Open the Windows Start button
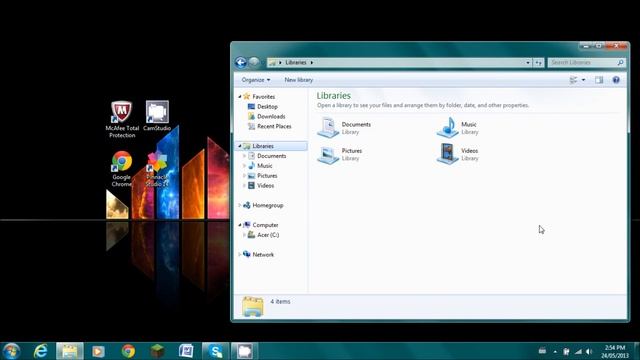Image resolution: width=640 pixels, height=360 pixels. tap(11, 351)
